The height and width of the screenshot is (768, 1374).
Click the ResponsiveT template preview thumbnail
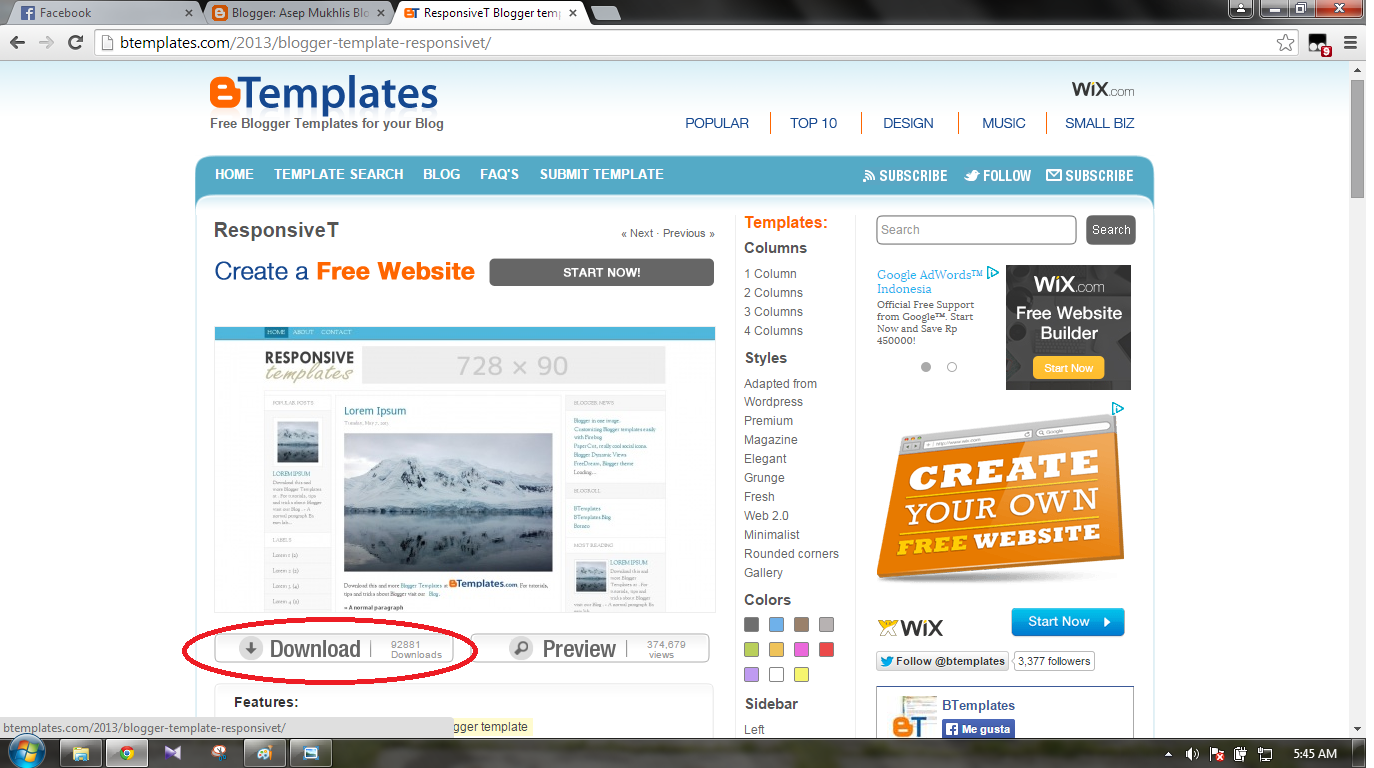point(465,469)
